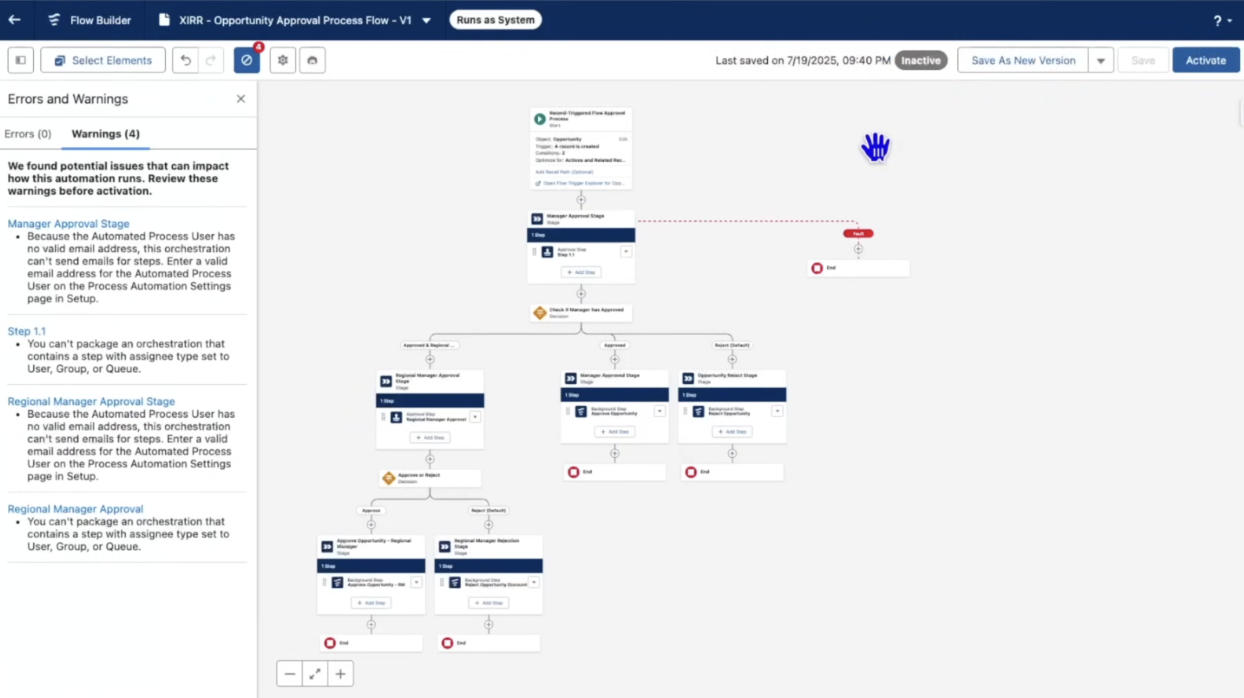Expand Step 1.1 approval step dropdown
Image resolution: width=1244 pixels, height=698 pixels.
click(626, 252)
